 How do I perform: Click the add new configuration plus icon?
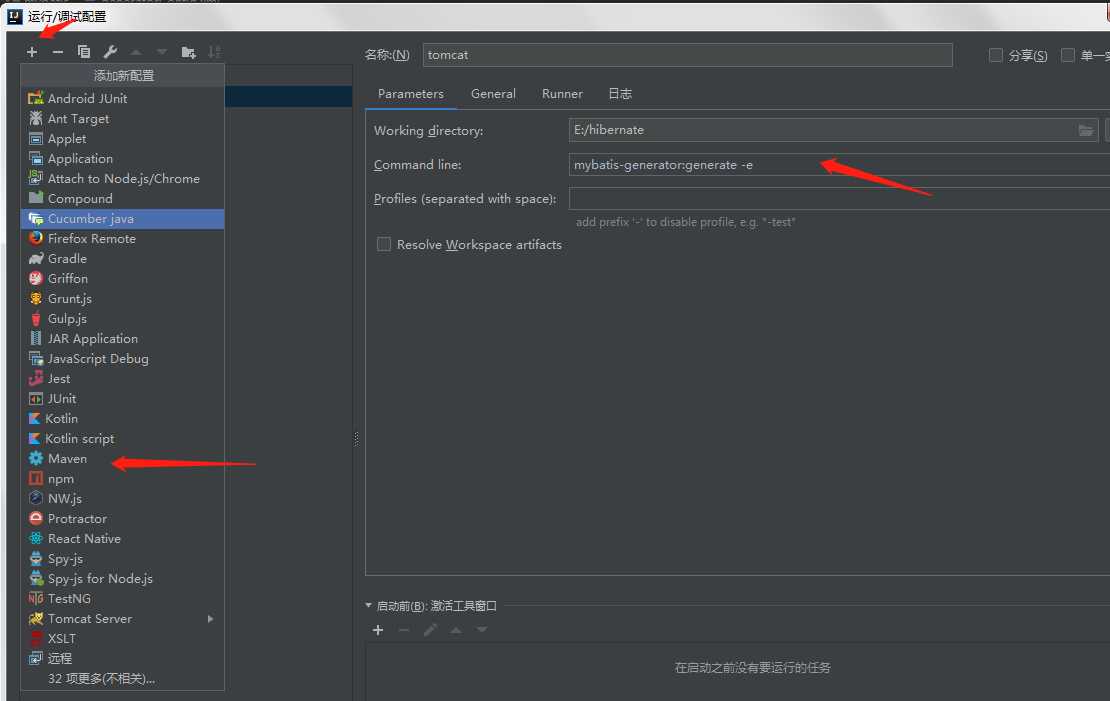[x=32, y=52]
